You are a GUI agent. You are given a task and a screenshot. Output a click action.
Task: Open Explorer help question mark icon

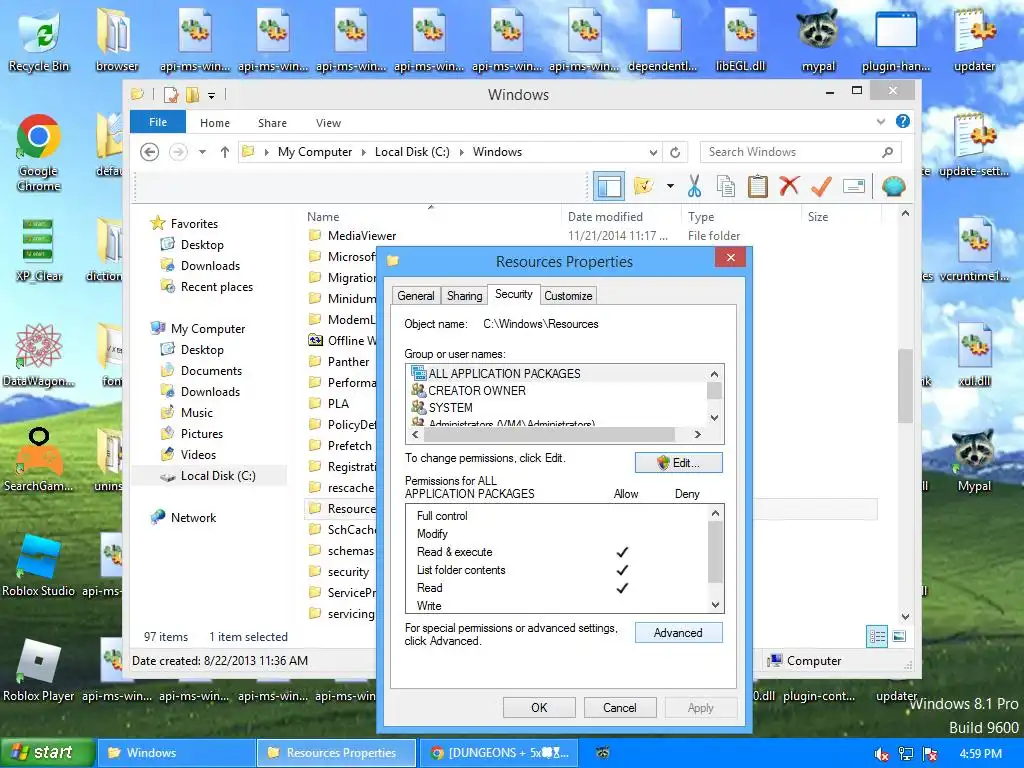(903, 121)
